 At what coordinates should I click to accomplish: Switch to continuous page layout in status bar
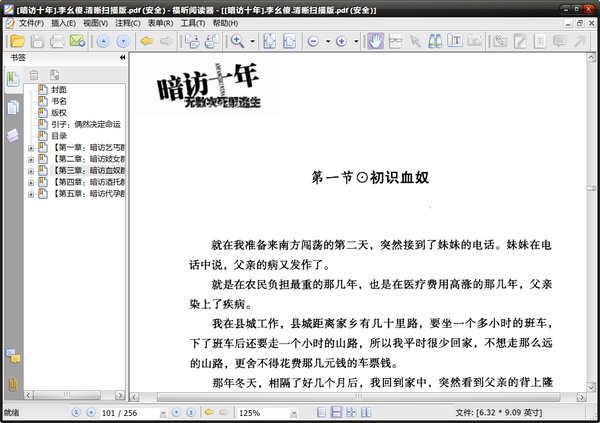[x=336, y=412]
